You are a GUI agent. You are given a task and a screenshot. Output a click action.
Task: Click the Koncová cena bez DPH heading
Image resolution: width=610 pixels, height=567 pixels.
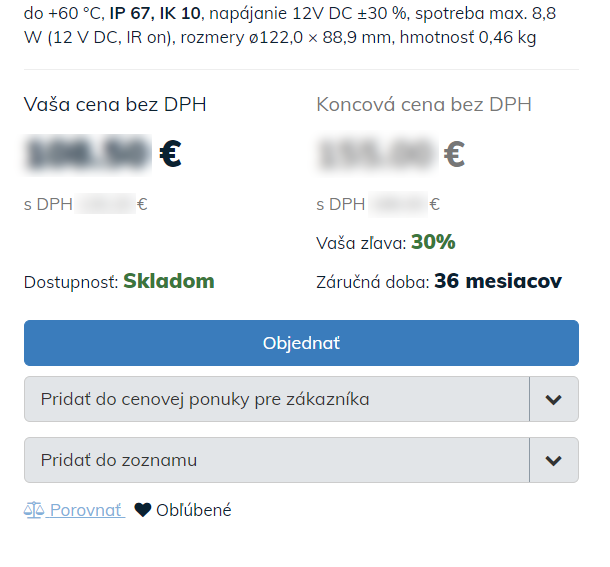tap(424, 105)
